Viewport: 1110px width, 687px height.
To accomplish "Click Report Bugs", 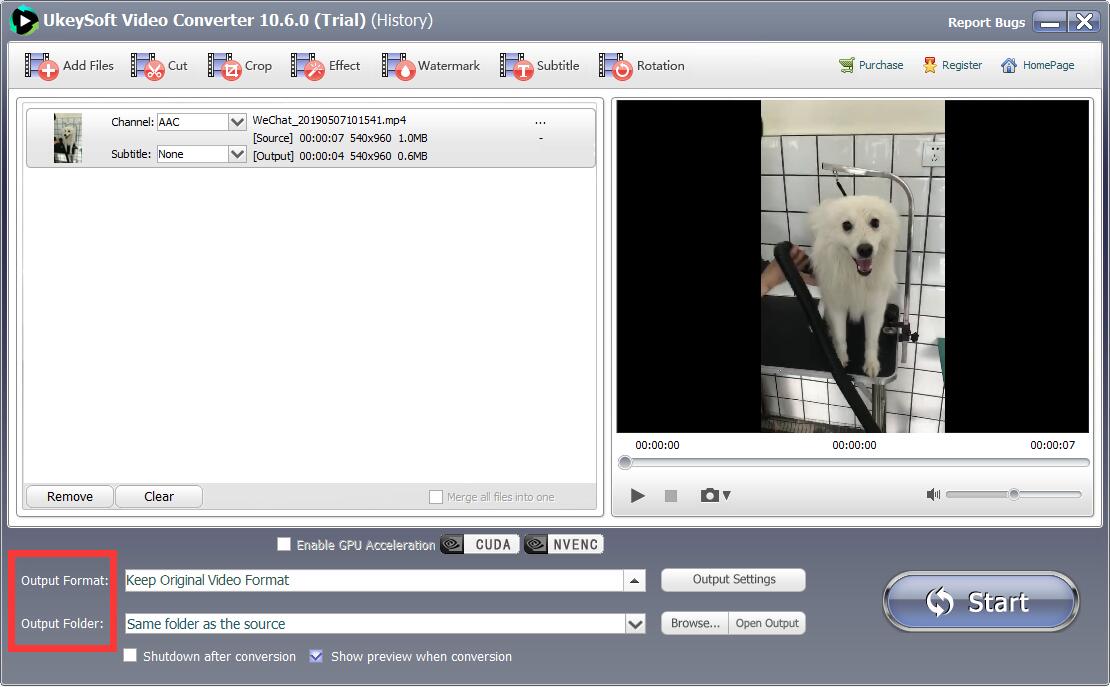I will tap(985, 21).
